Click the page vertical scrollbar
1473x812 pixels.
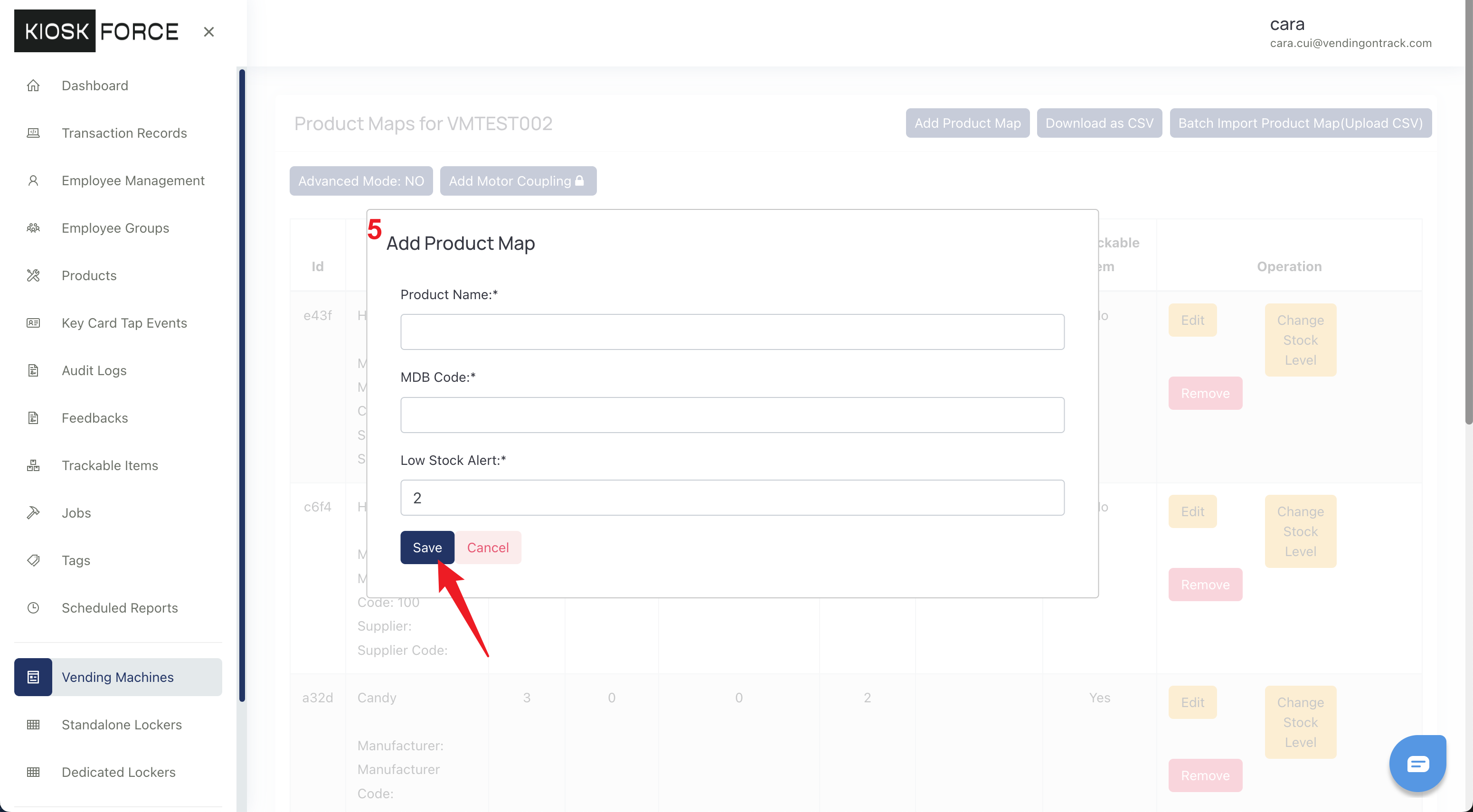tap(1468, 212)
